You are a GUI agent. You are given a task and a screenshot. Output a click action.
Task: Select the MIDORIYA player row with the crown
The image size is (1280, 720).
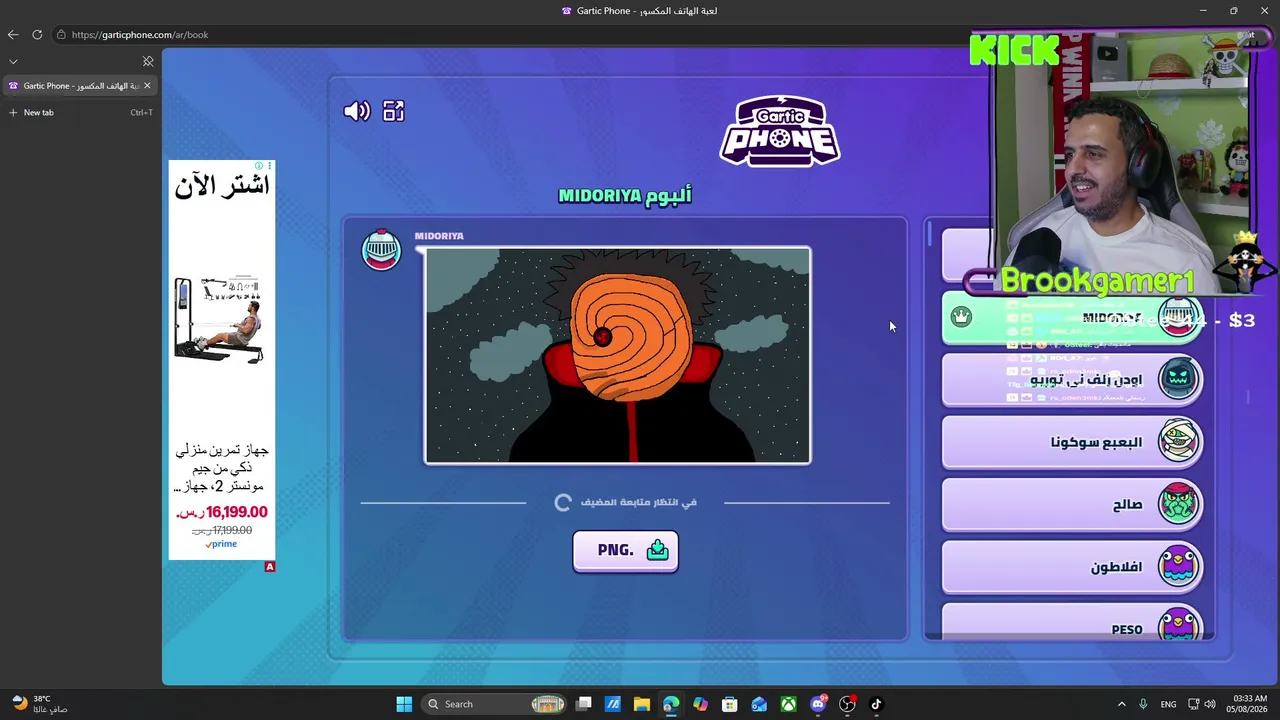point(1072,318)
